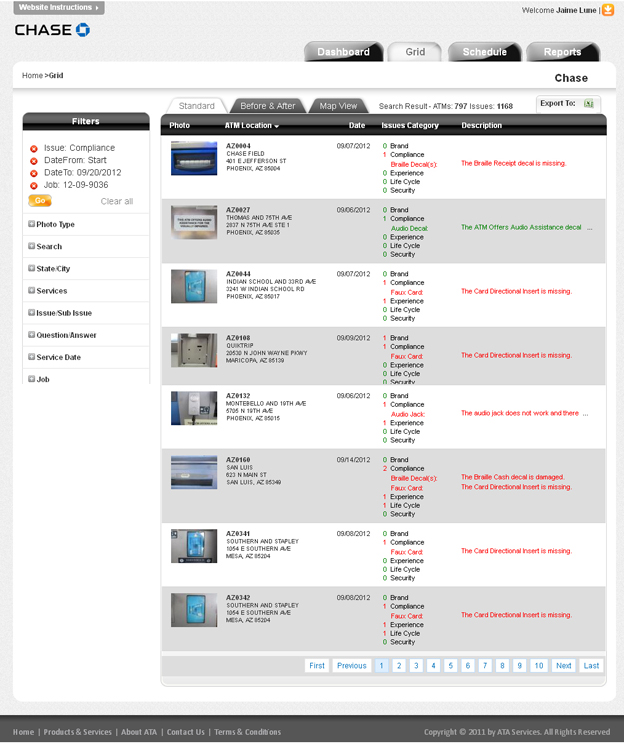
Task: Open the AZ0342 photo thumbnail
Action: [194, 610]
